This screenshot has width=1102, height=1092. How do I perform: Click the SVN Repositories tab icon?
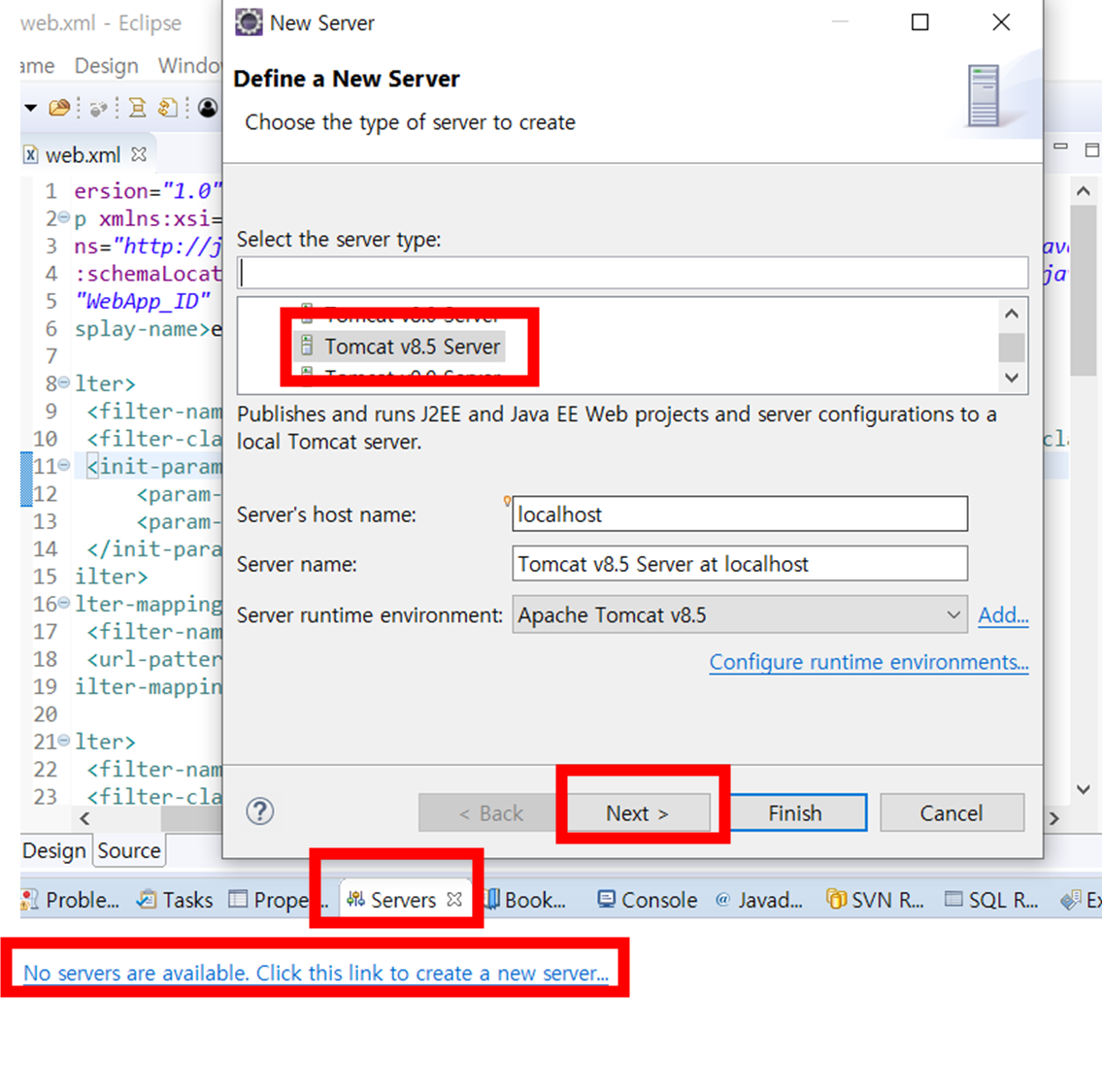[x=836, y=899]
